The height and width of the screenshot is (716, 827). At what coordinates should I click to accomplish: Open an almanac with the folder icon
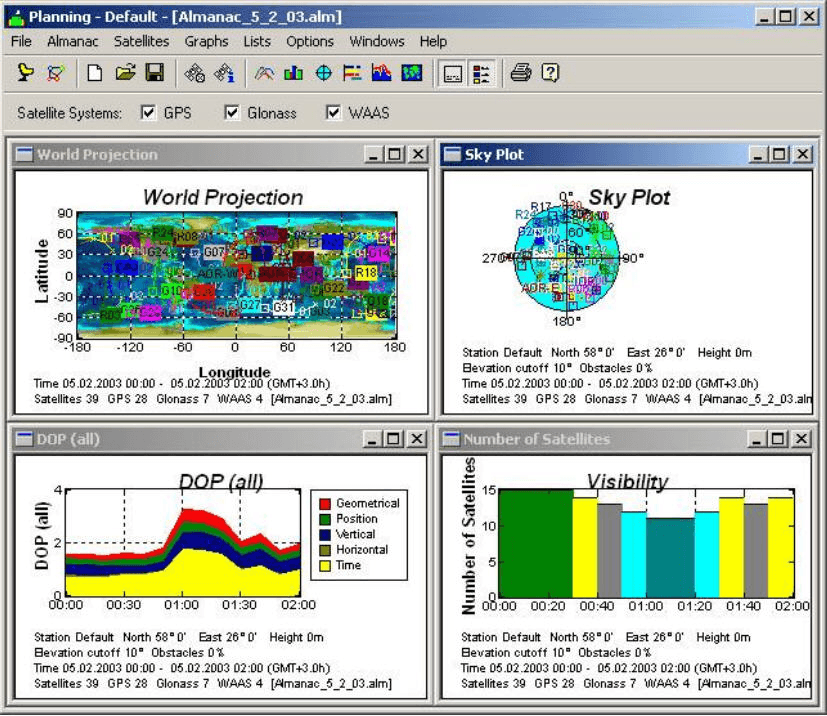pyautogui.click(x=124, y=73)
